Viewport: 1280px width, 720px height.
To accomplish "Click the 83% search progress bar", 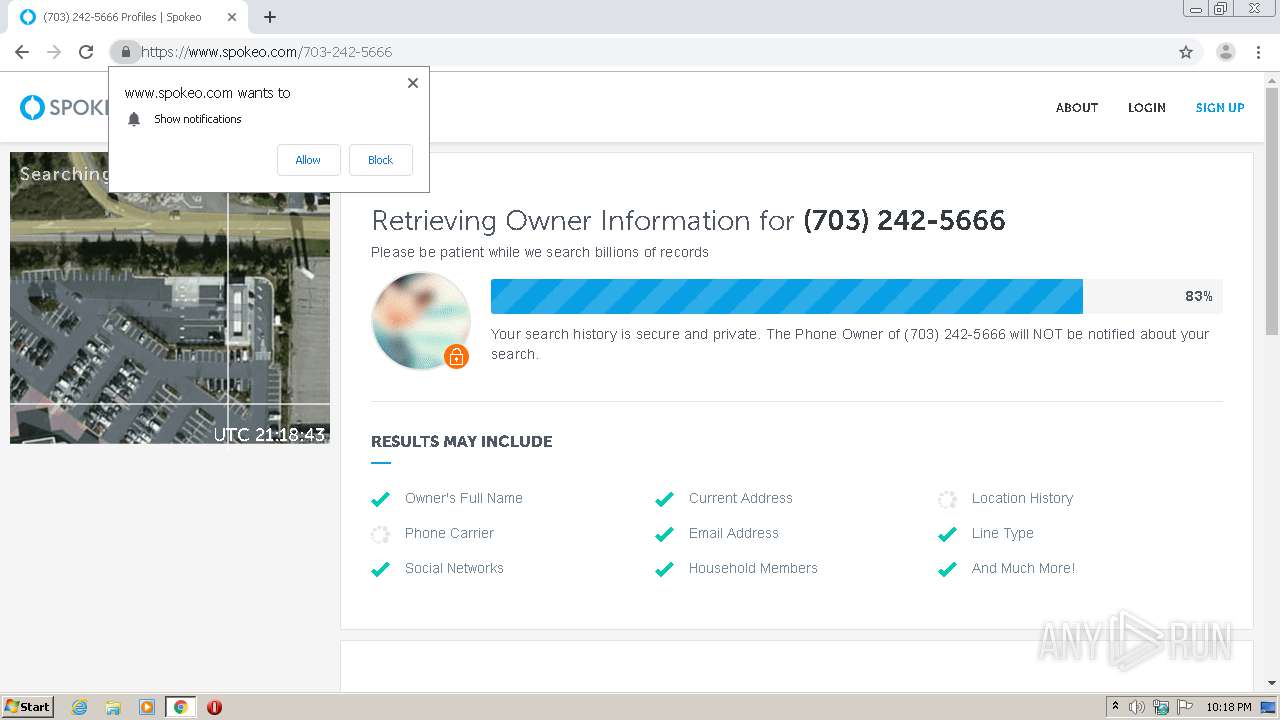I will coord(856,297).
